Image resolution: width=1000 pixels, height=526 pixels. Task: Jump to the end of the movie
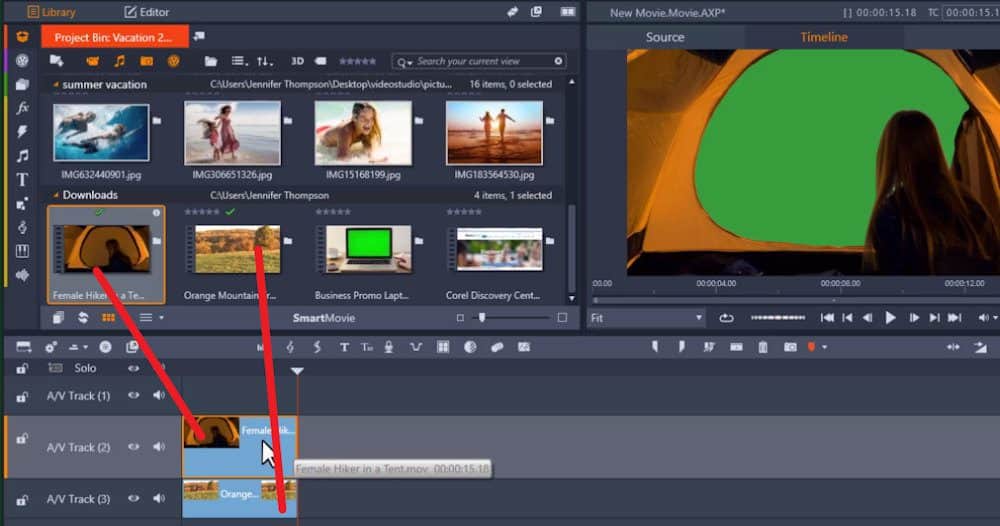pyautogui.click(x=954, y=318)
